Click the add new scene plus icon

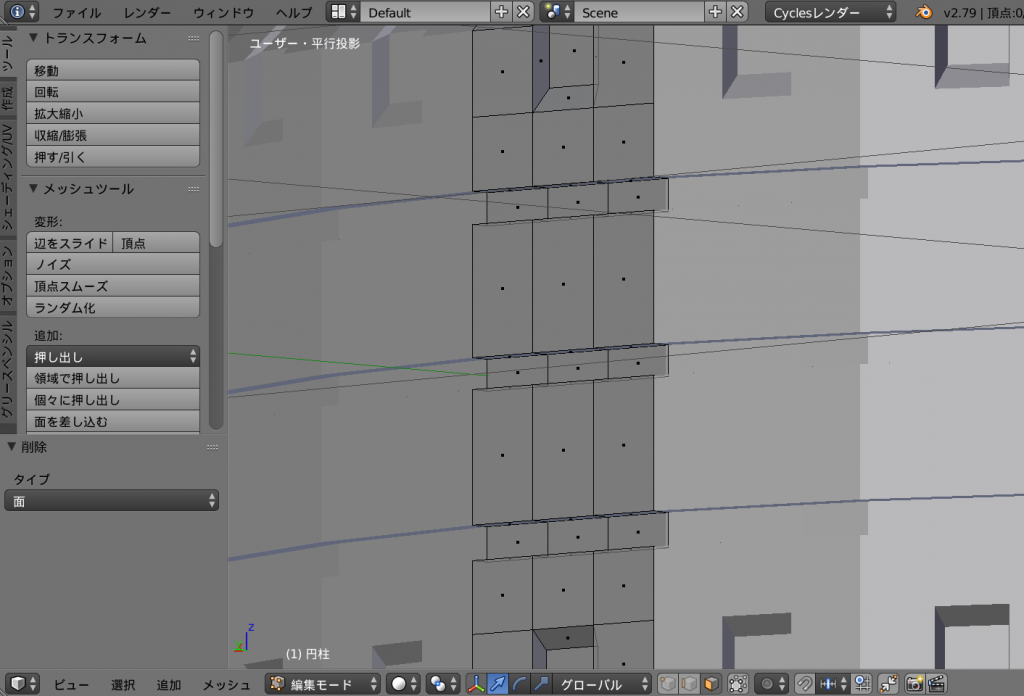click(716, 12)
